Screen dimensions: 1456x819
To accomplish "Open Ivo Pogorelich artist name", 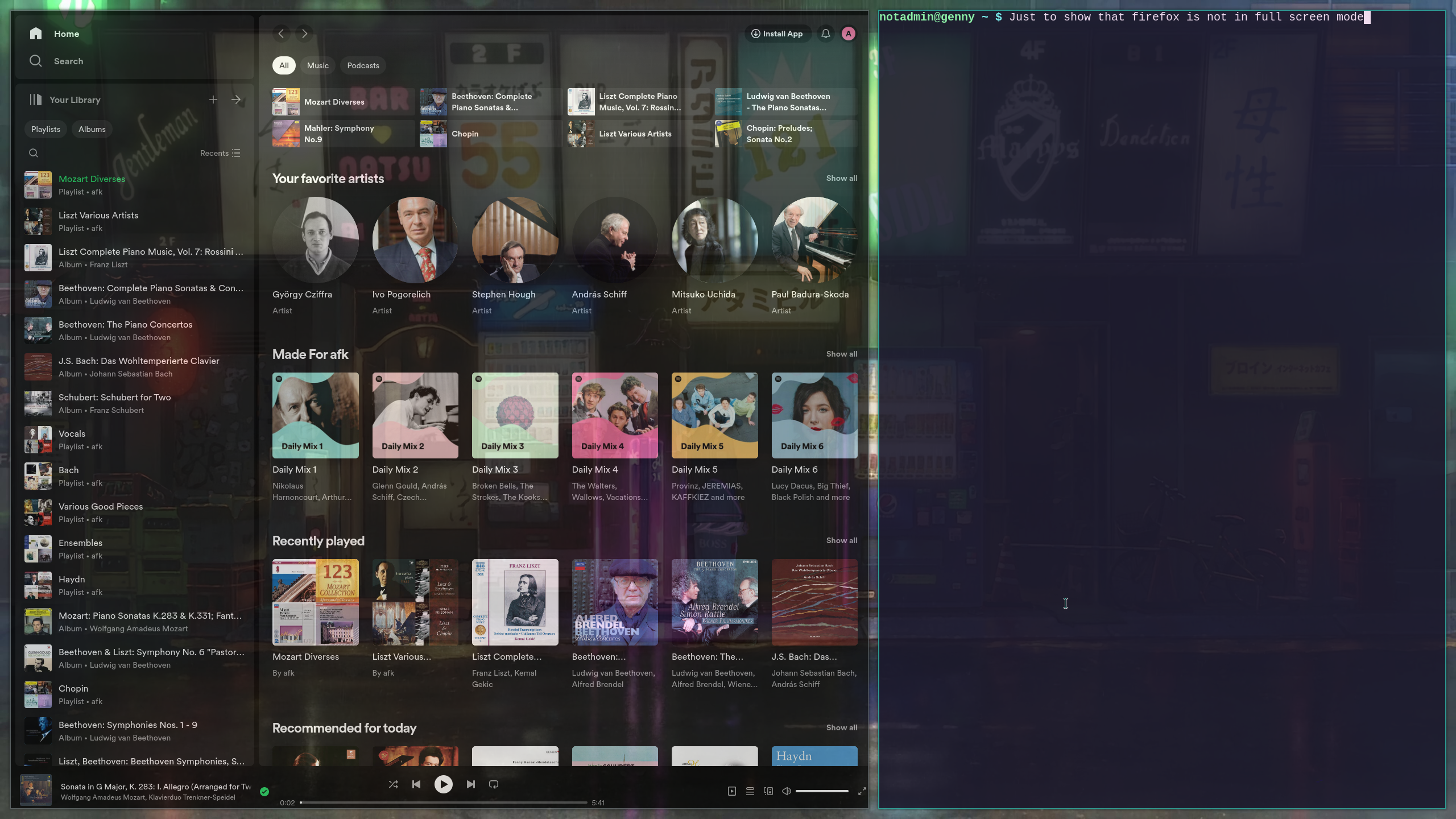I will tap(401, 295).
